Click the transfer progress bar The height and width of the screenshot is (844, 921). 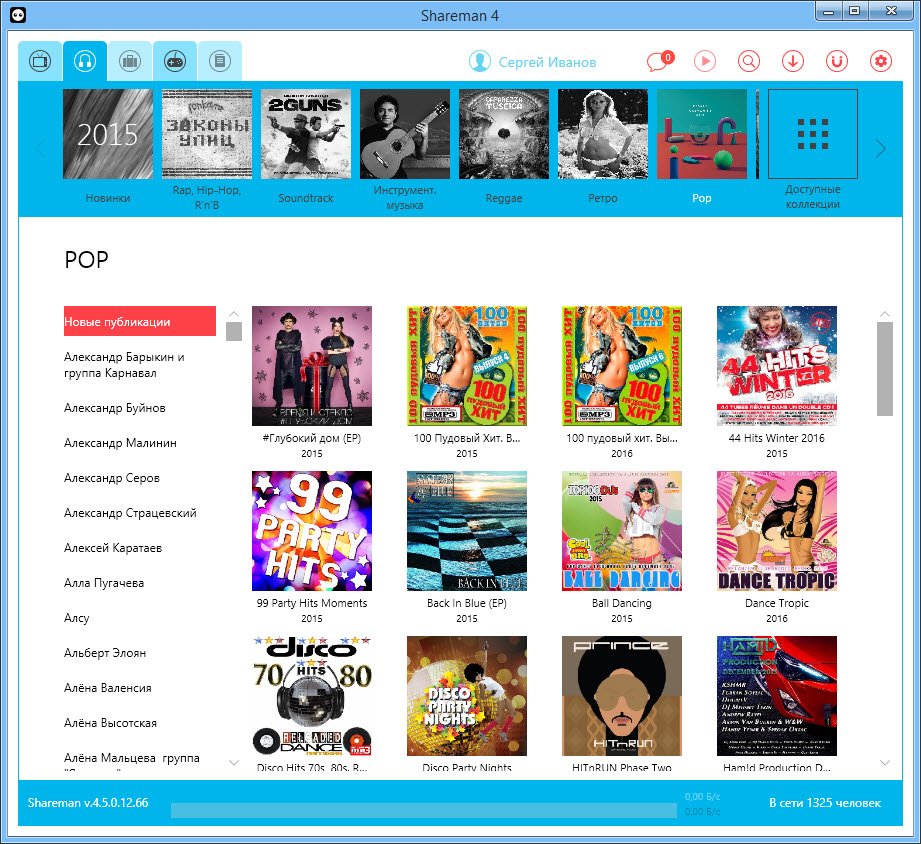point(423,811)
